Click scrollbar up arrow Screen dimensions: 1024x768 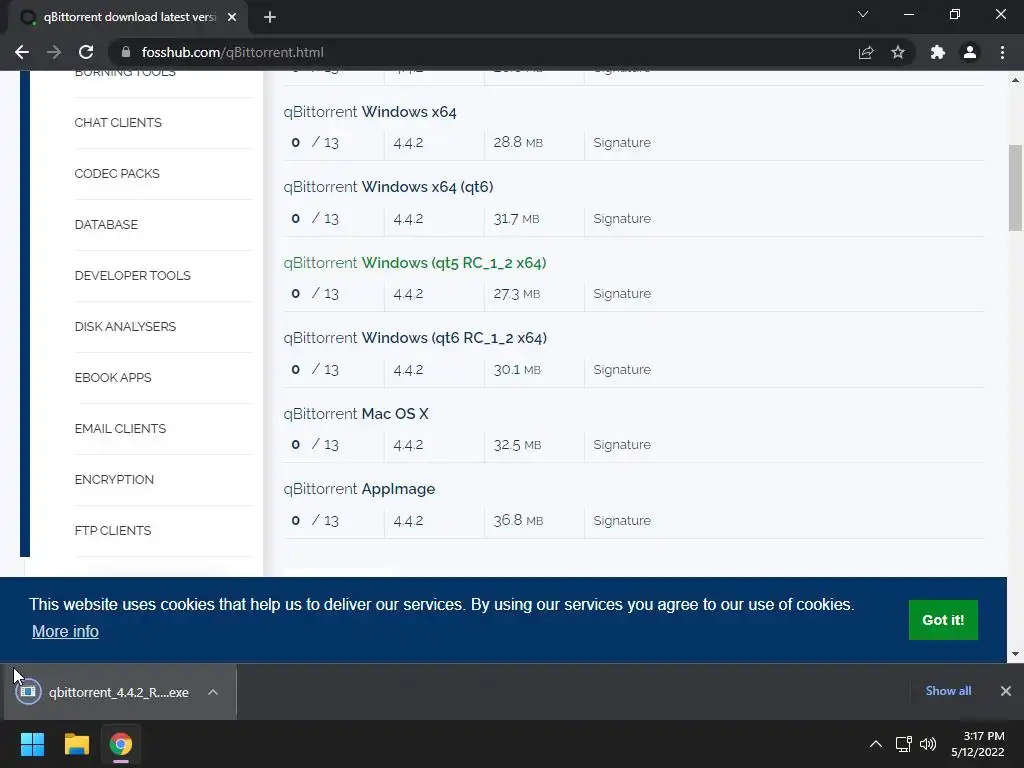[x=1015, y=80]
